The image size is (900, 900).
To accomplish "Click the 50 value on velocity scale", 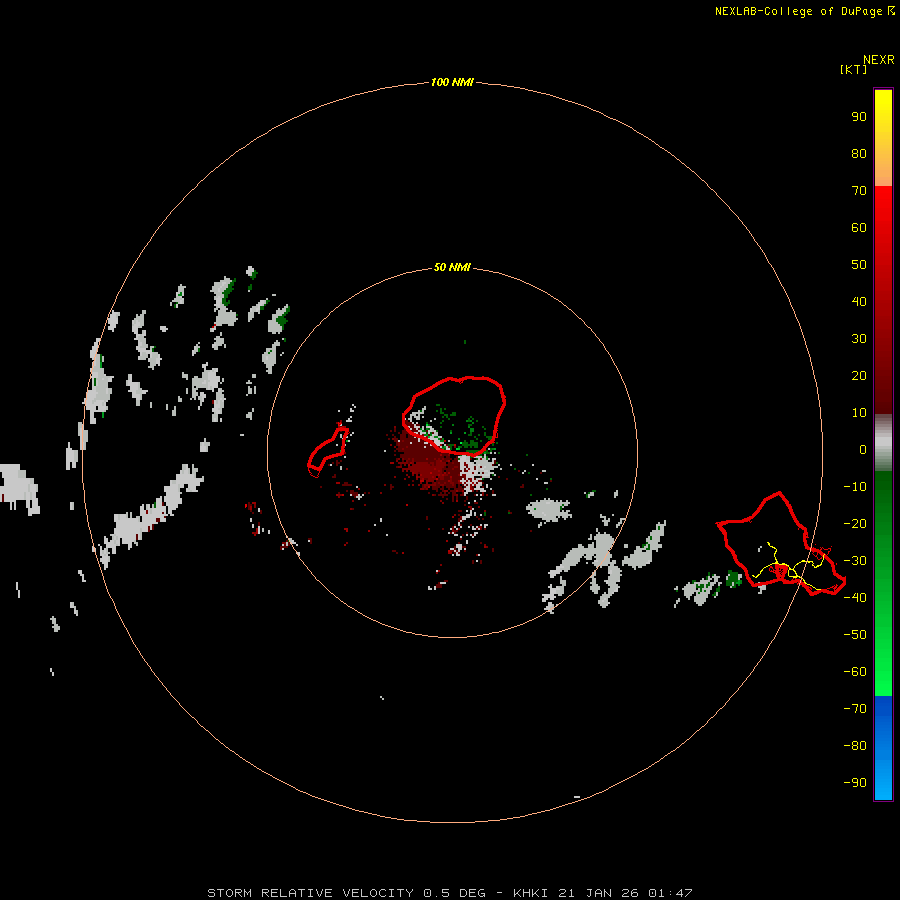I will tap(859, 265).
